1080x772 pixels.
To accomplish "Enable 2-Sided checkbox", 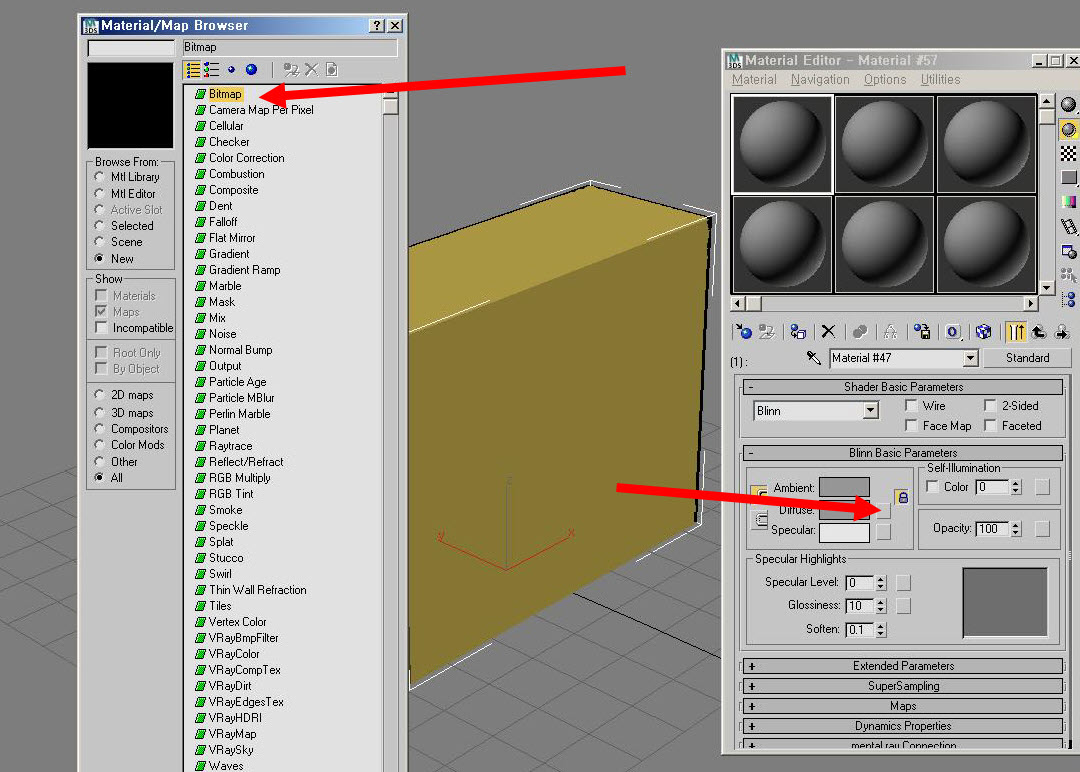I will pyautogui.click(x=990, y=405).
